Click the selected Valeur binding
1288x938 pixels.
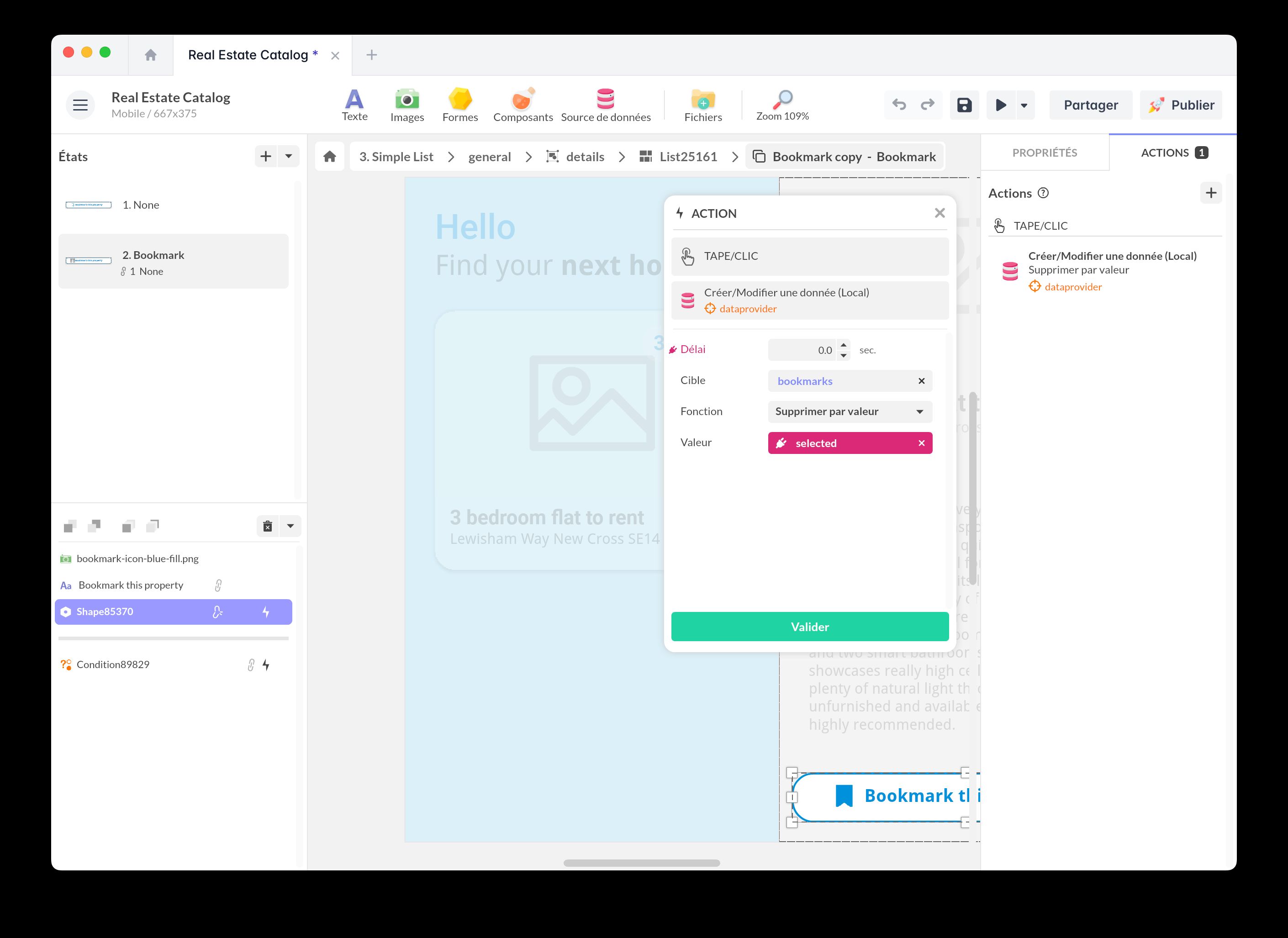tap(850, 443)
